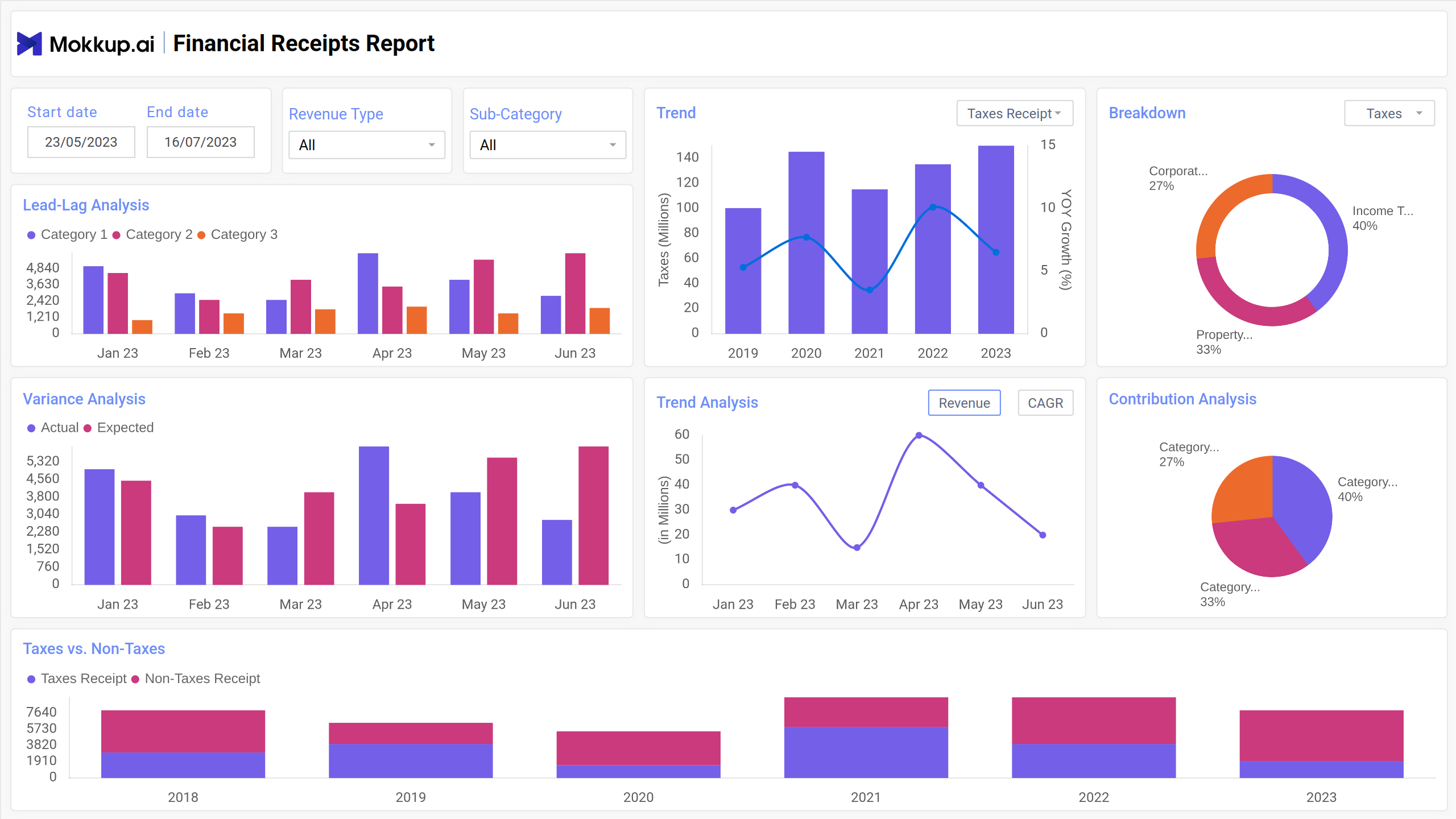
Task: Open the End date field 16/07/2023
Action: 201,142
